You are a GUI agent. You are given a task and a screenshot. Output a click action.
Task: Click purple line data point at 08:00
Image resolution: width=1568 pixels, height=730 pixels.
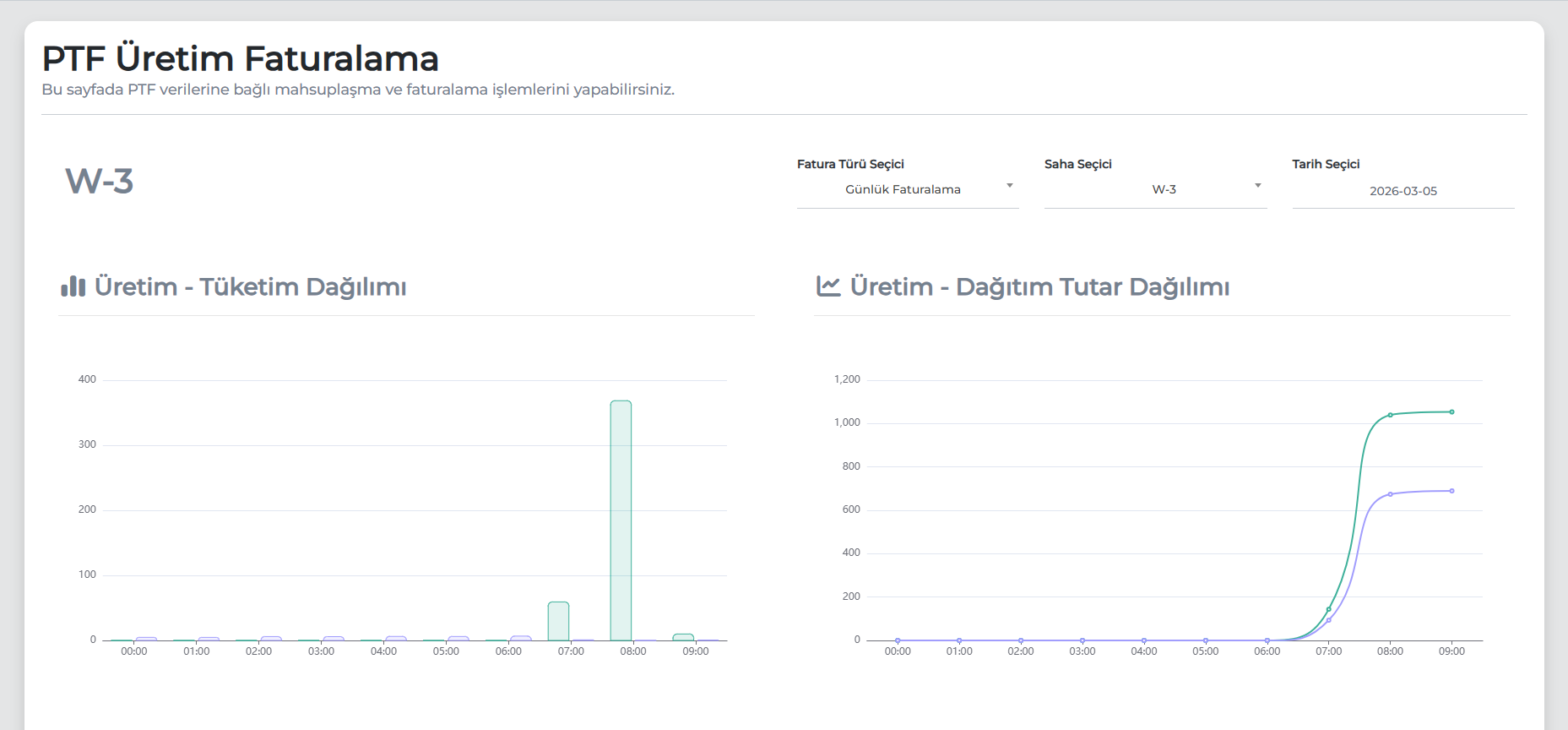tap(1390, 494)
